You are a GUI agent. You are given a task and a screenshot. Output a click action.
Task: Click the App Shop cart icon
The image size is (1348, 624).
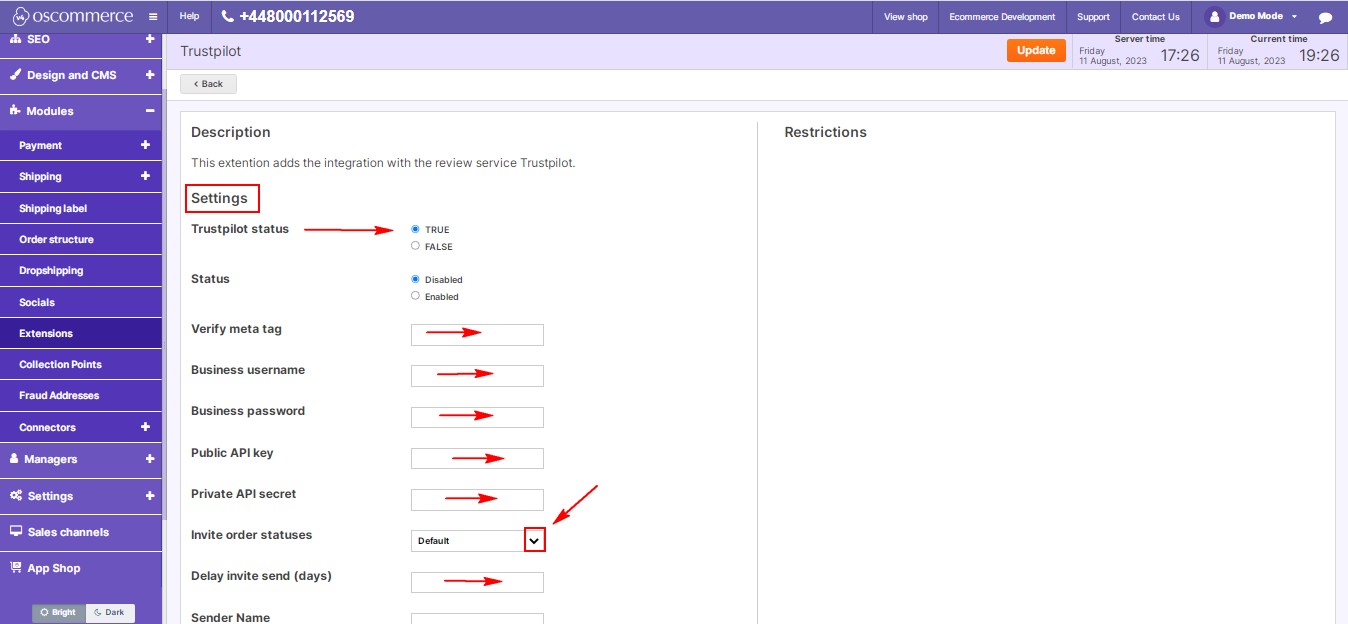click(x=16, y=566)
